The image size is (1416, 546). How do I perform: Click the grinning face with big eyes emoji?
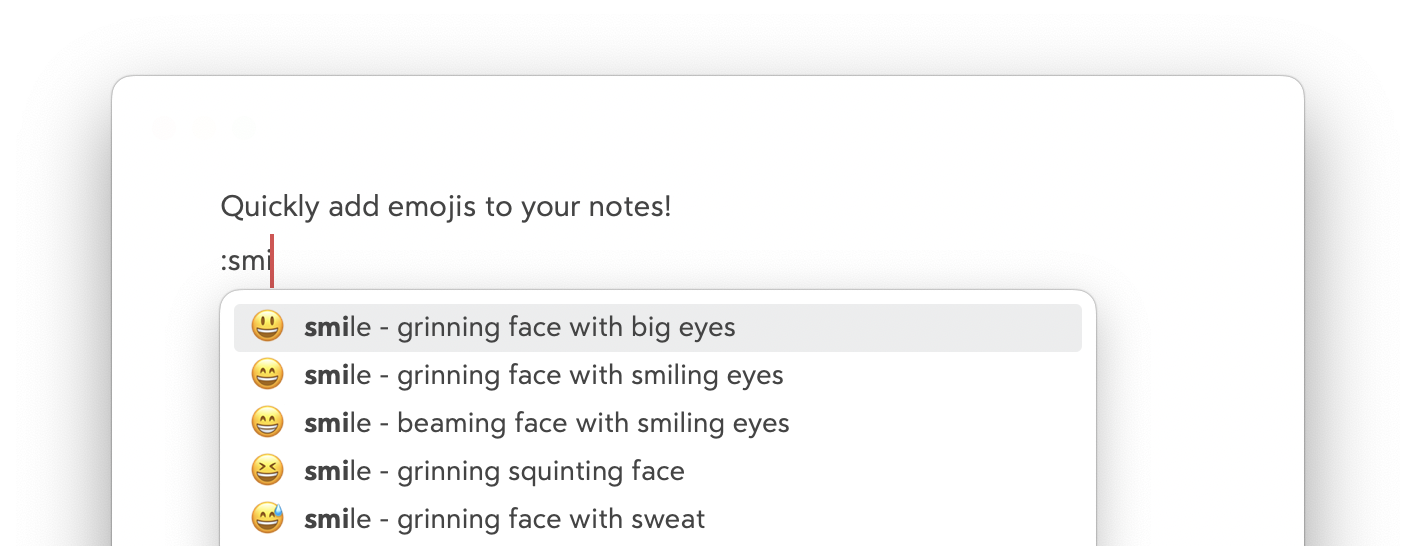point(267,327)
